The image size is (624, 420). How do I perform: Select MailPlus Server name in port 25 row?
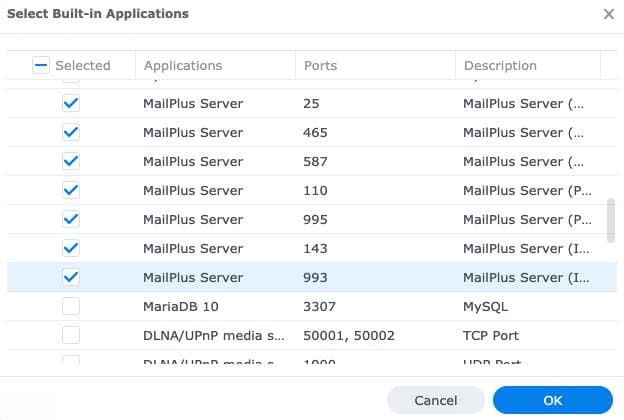193,104
